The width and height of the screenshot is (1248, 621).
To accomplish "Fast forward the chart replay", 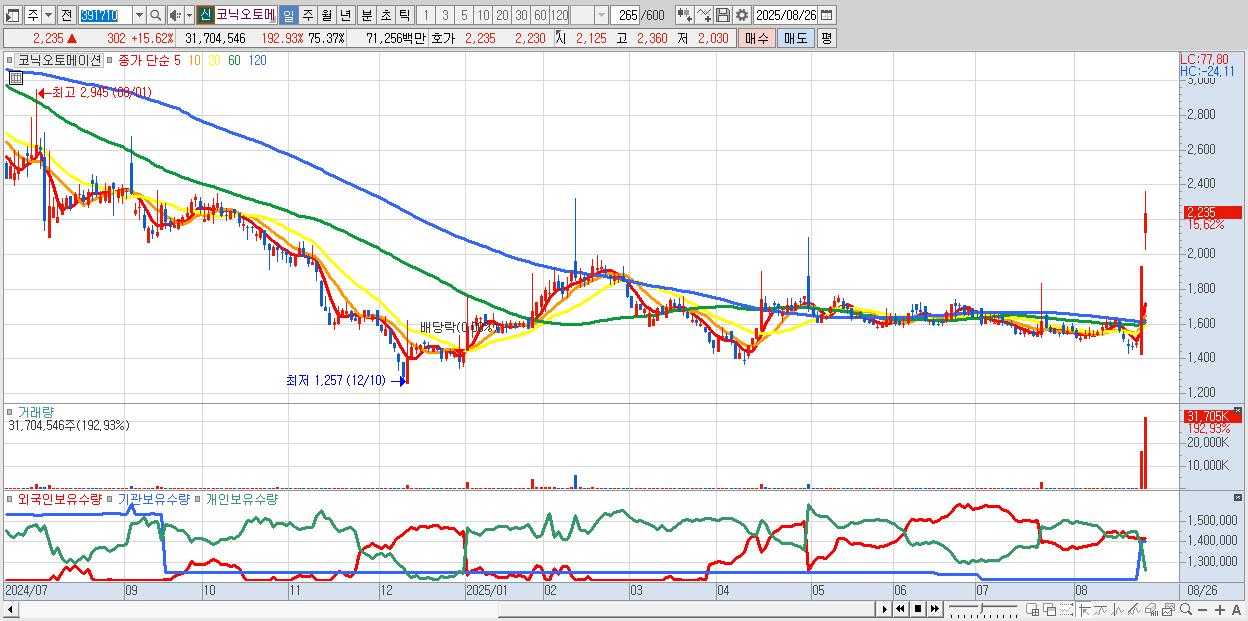I will click(935, 609).
